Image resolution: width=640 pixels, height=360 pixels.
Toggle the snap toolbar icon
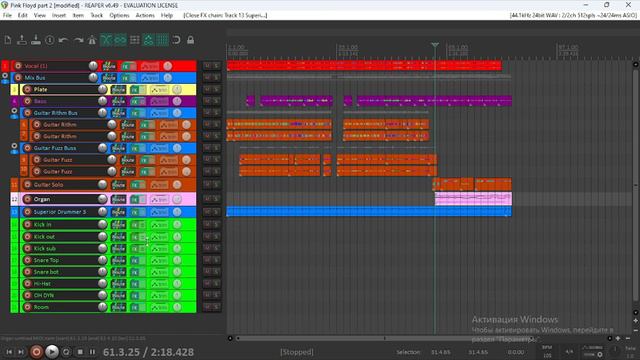176,40
